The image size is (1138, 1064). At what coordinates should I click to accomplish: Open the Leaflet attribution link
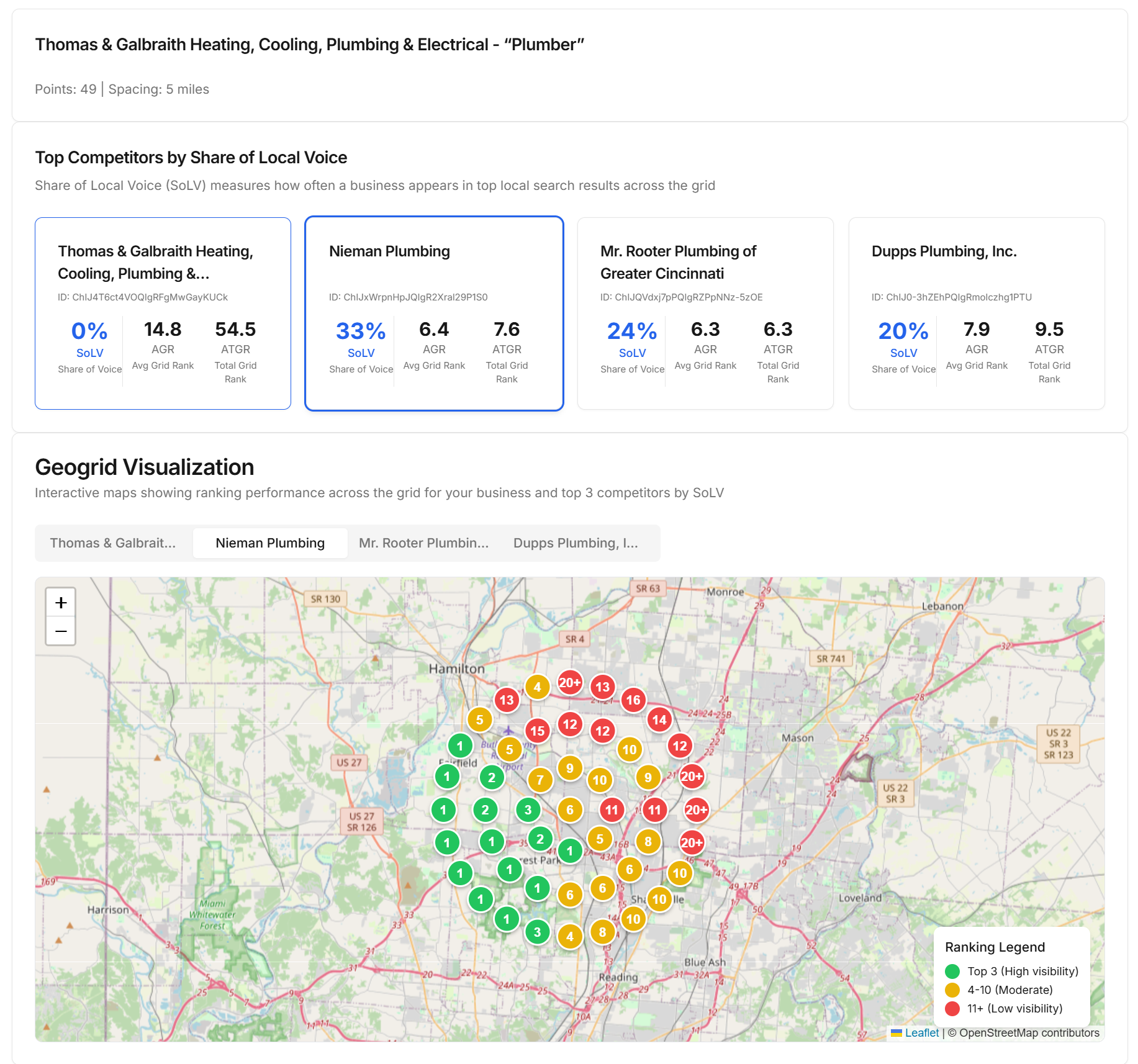coord(921,1033)
